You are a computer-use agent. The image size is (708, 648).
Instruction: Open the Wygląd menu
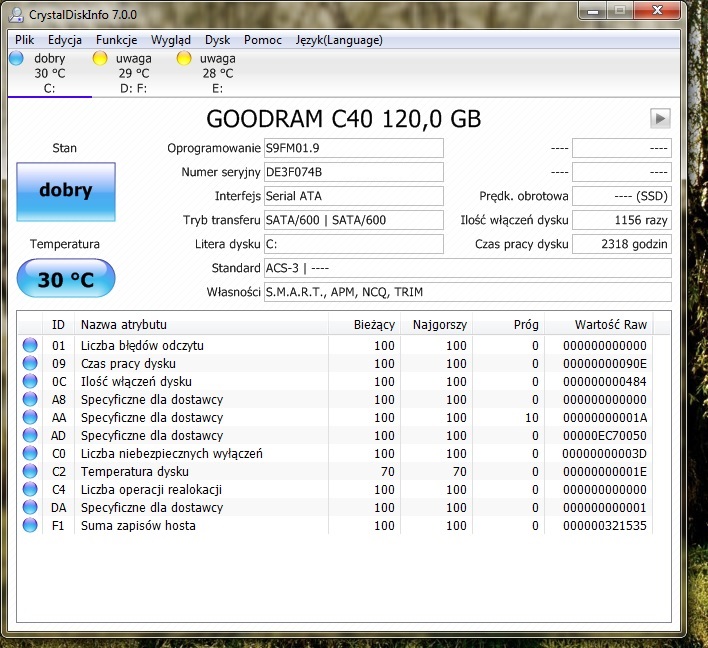click(171, 40)
